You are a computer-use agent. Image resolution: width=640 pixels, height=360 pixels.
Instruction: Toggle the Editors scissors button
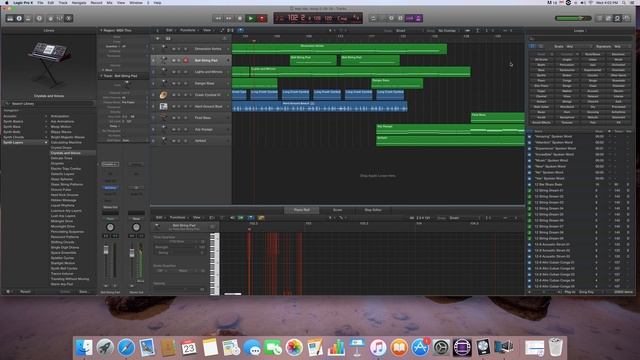coord(69,18)
